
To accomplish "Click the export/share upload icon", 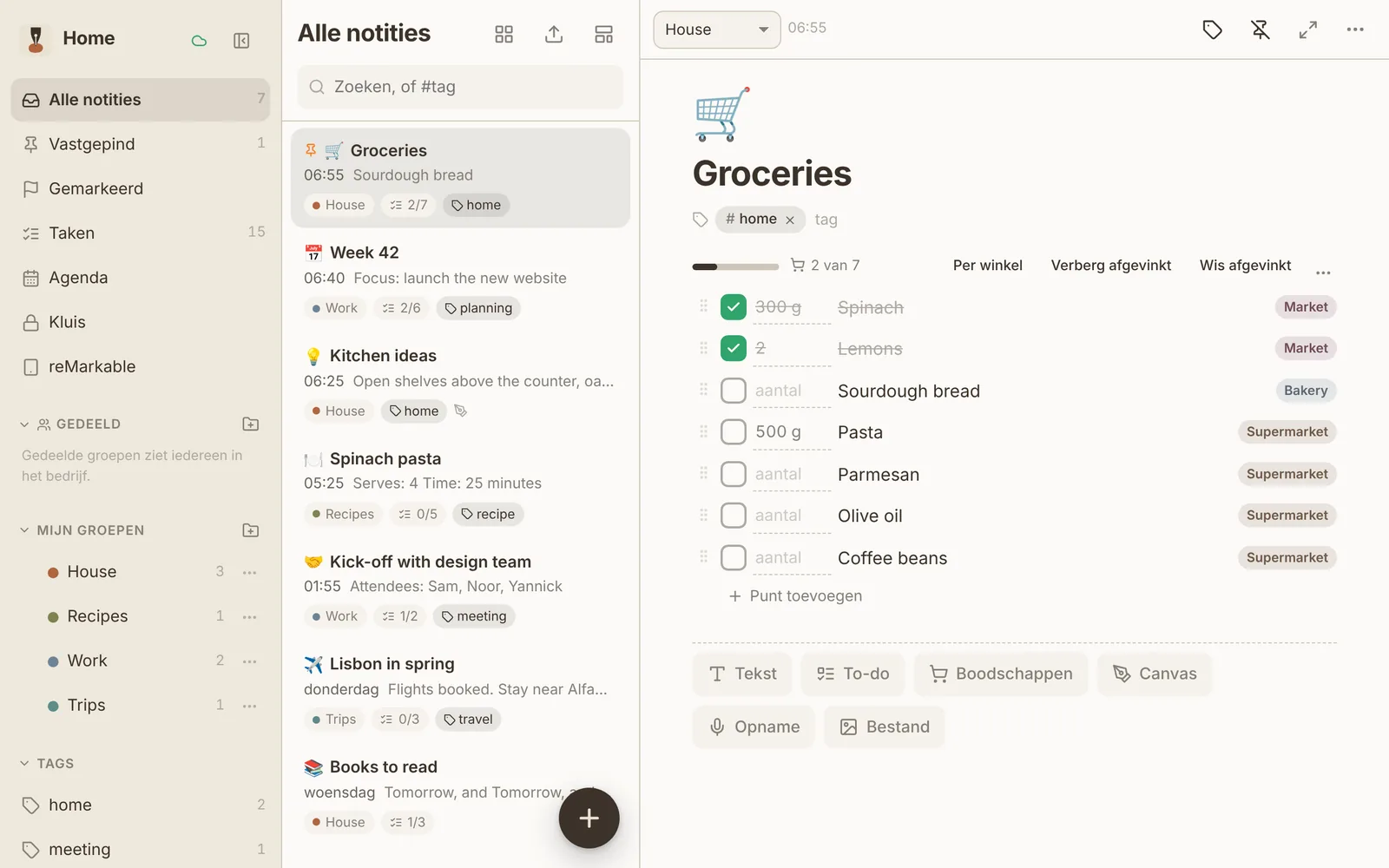I will [554, 34].
